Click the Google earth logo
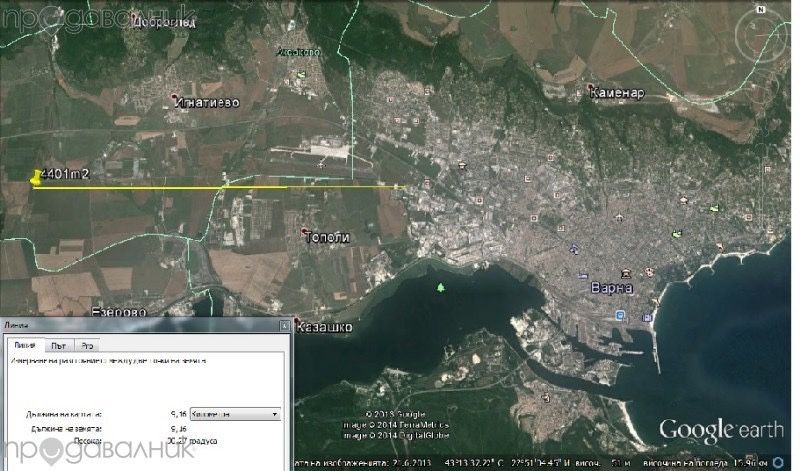The height and width of the screenshot is (471, 800). pos(721,431)
